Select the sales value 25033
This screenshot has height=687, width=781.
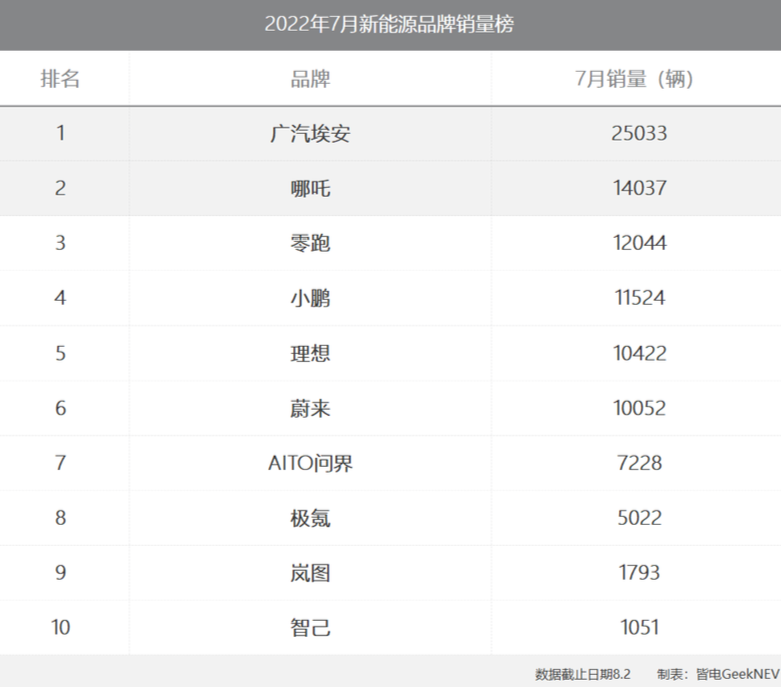(640, 134)
